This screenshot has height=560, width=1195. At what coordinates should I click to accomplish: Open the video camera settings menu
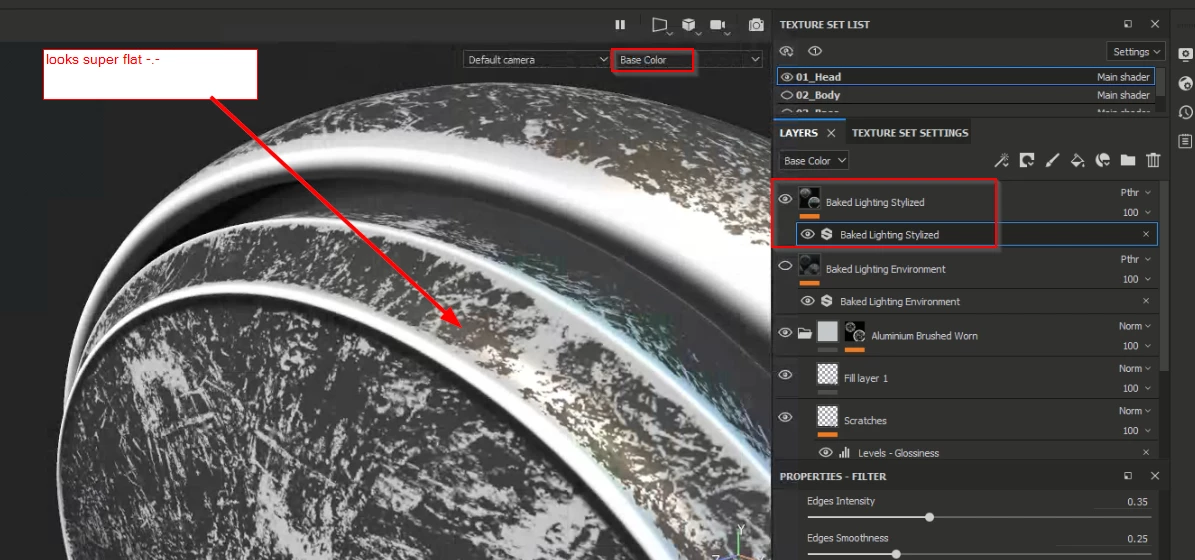(x=719, y=25)
